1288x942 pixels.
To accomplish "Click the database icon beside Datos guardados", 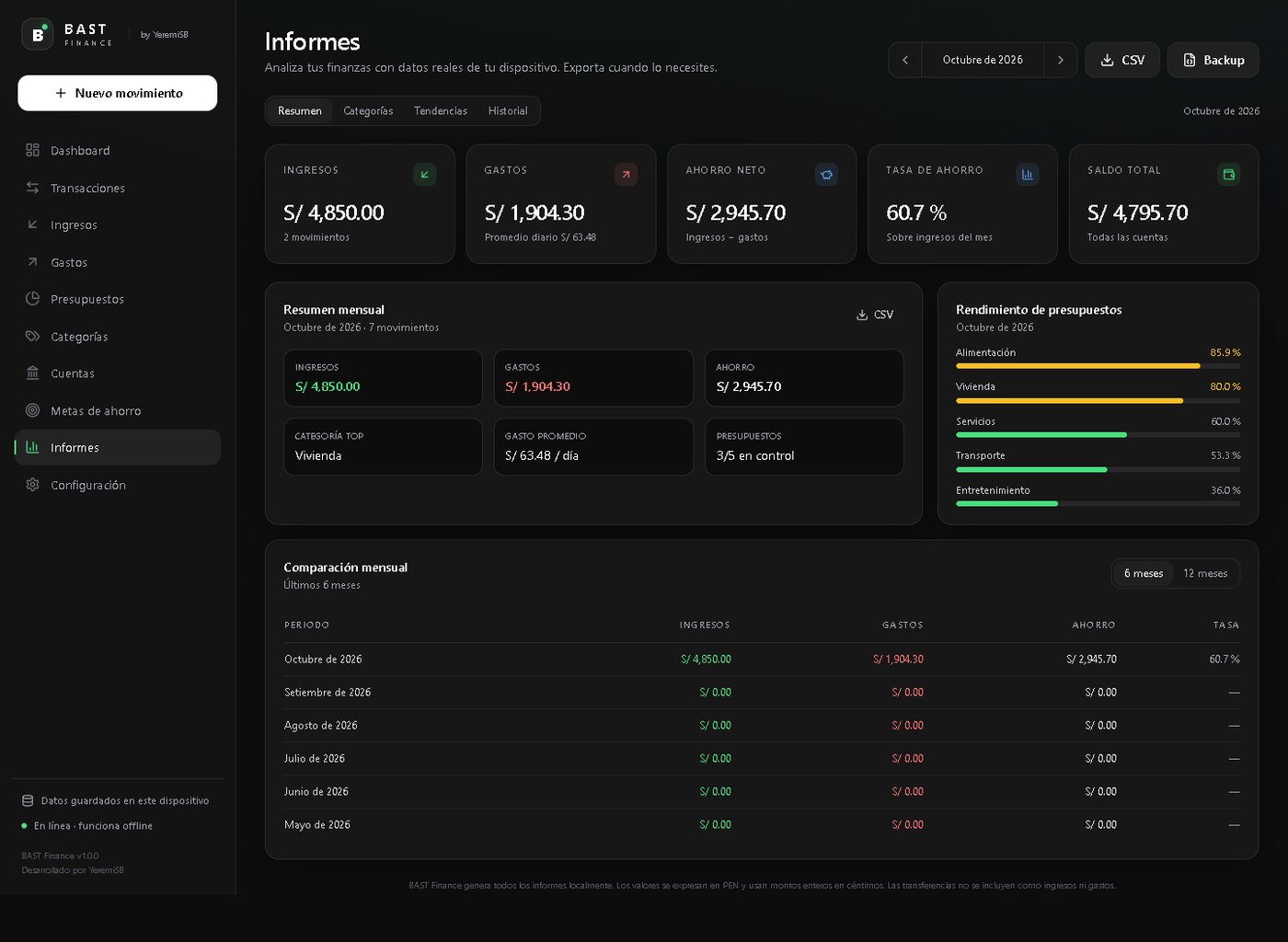I will click(28, 800).
